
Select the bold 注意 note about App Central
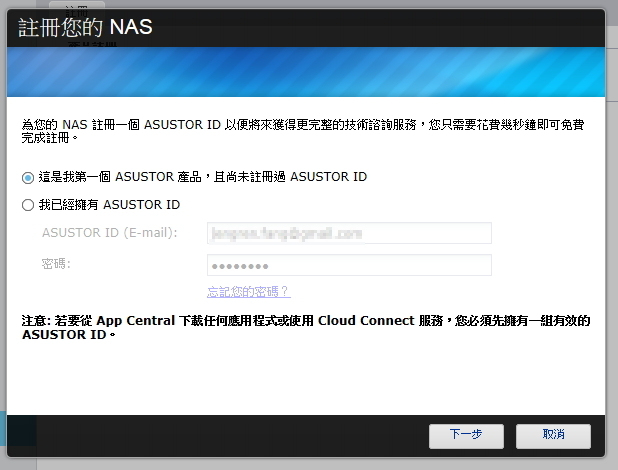tap(306, 327)
